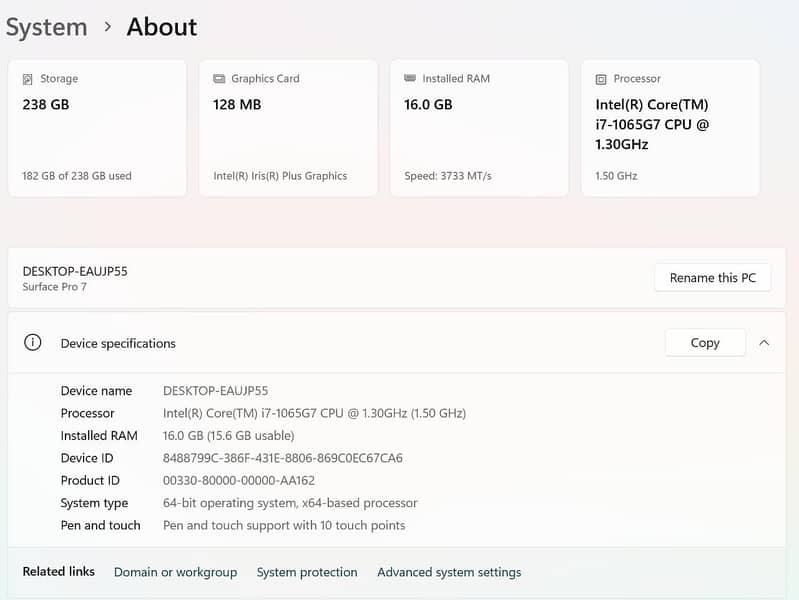Open the Storage 238 GB card
This screenshot has width=799, height=600.
97,128
